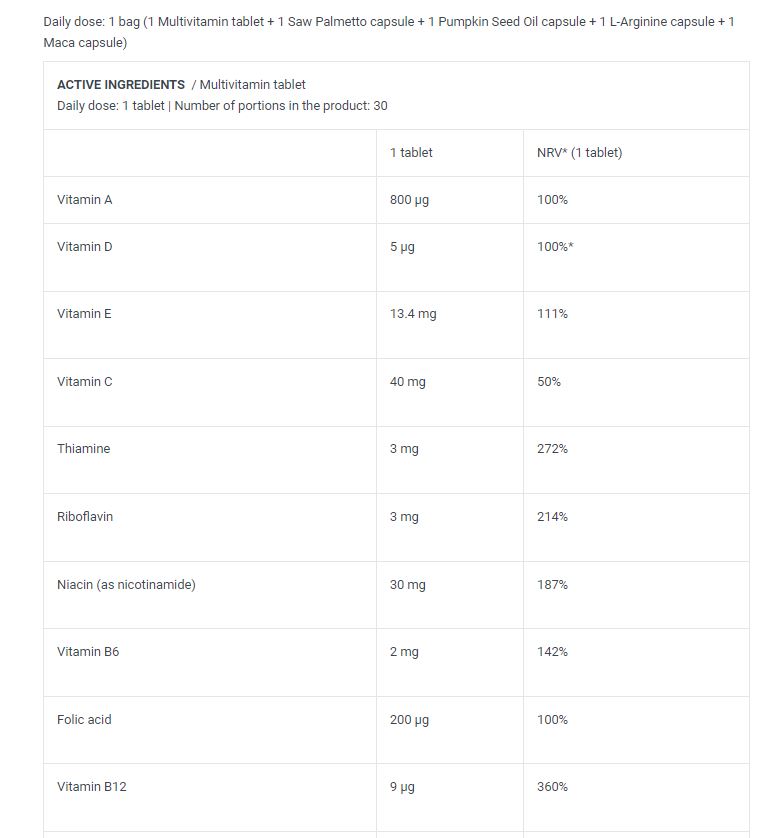Click the Vitamin A row label
The height and width of the screenshot is (838, 778).
pos(85,200)
